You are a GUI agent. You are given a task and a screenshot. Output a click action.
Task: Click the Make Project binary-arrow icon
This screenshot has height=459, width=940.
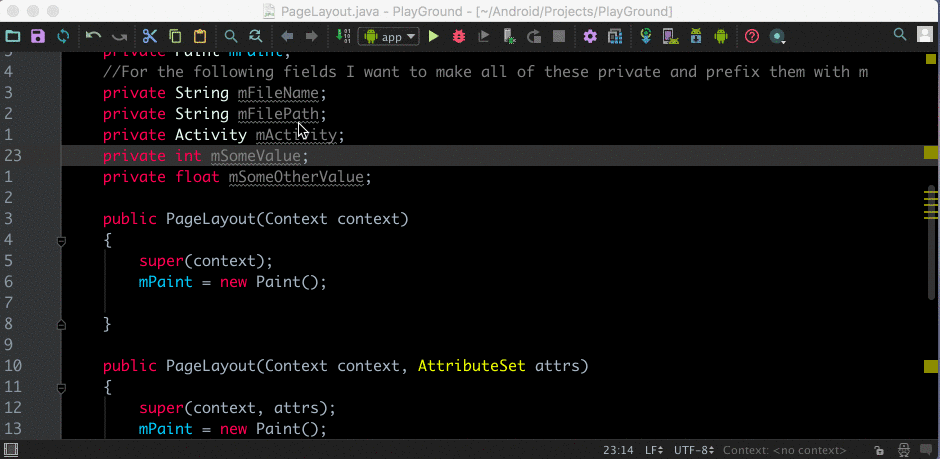click(x=342, y=37)
